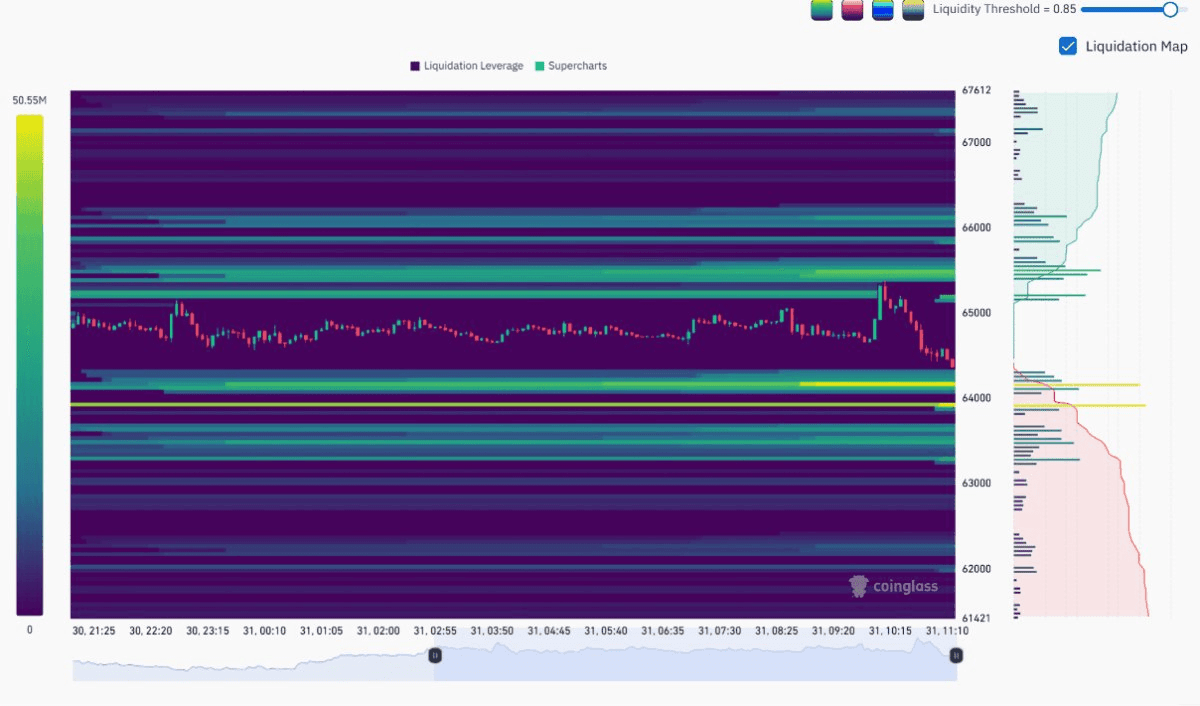The width and height of the screenshot is (1200, 706).
Task: Click the 31, 05:40 time axis label
Action: point(606,631)
